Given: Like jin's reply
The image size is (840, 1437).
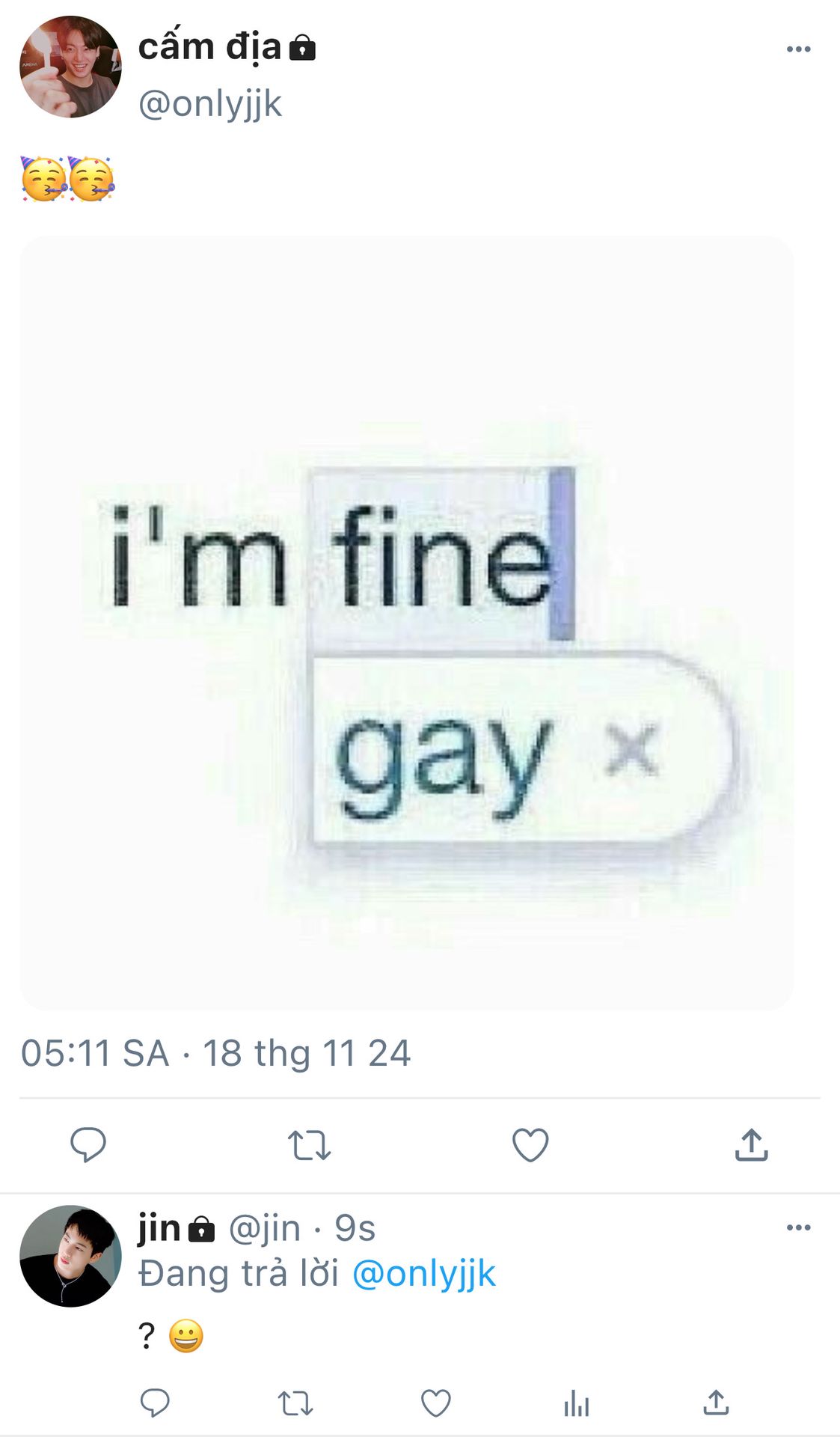Looking at the screenshot, I should (x=436, y=1403).
